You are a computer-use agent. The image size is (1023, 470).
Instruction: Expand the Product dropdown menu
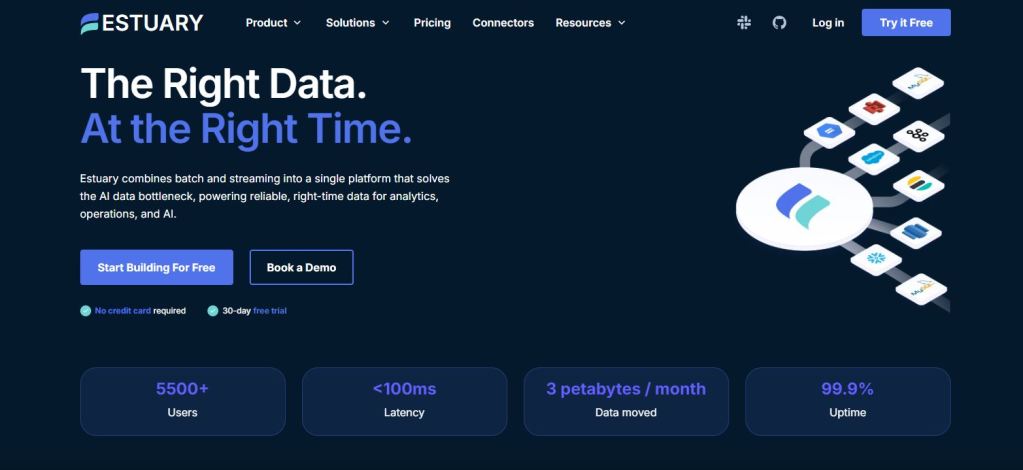click(273, 23)
